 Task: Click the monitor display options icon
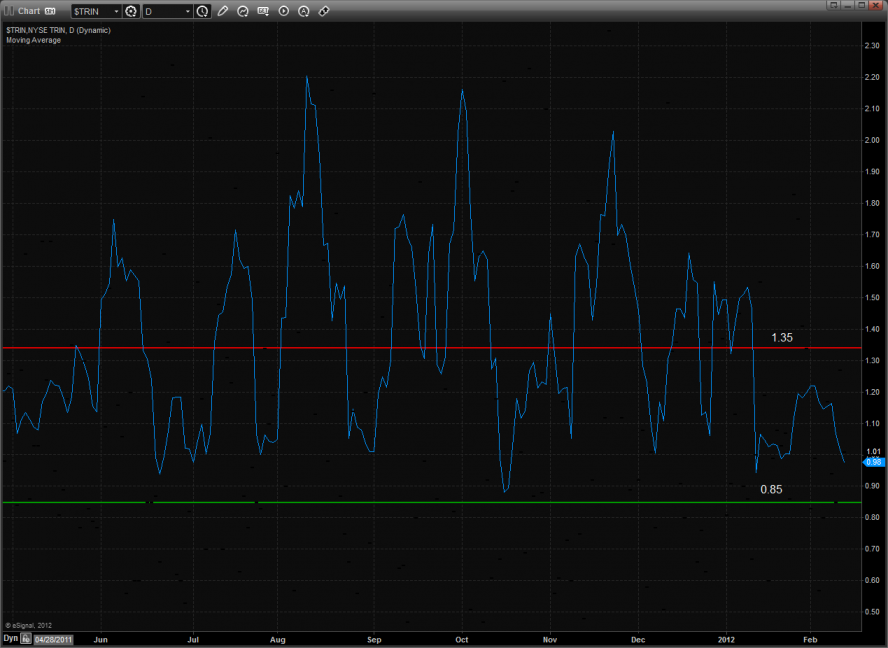263,11
